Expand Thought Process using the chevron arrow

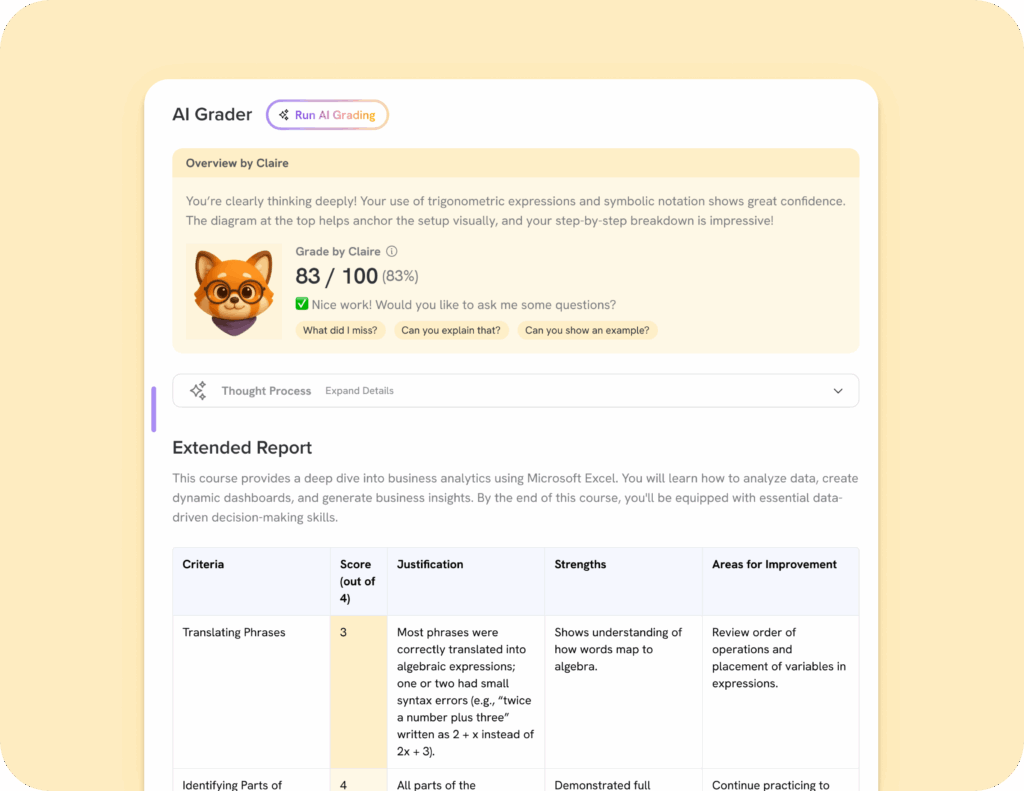[838, 391]
